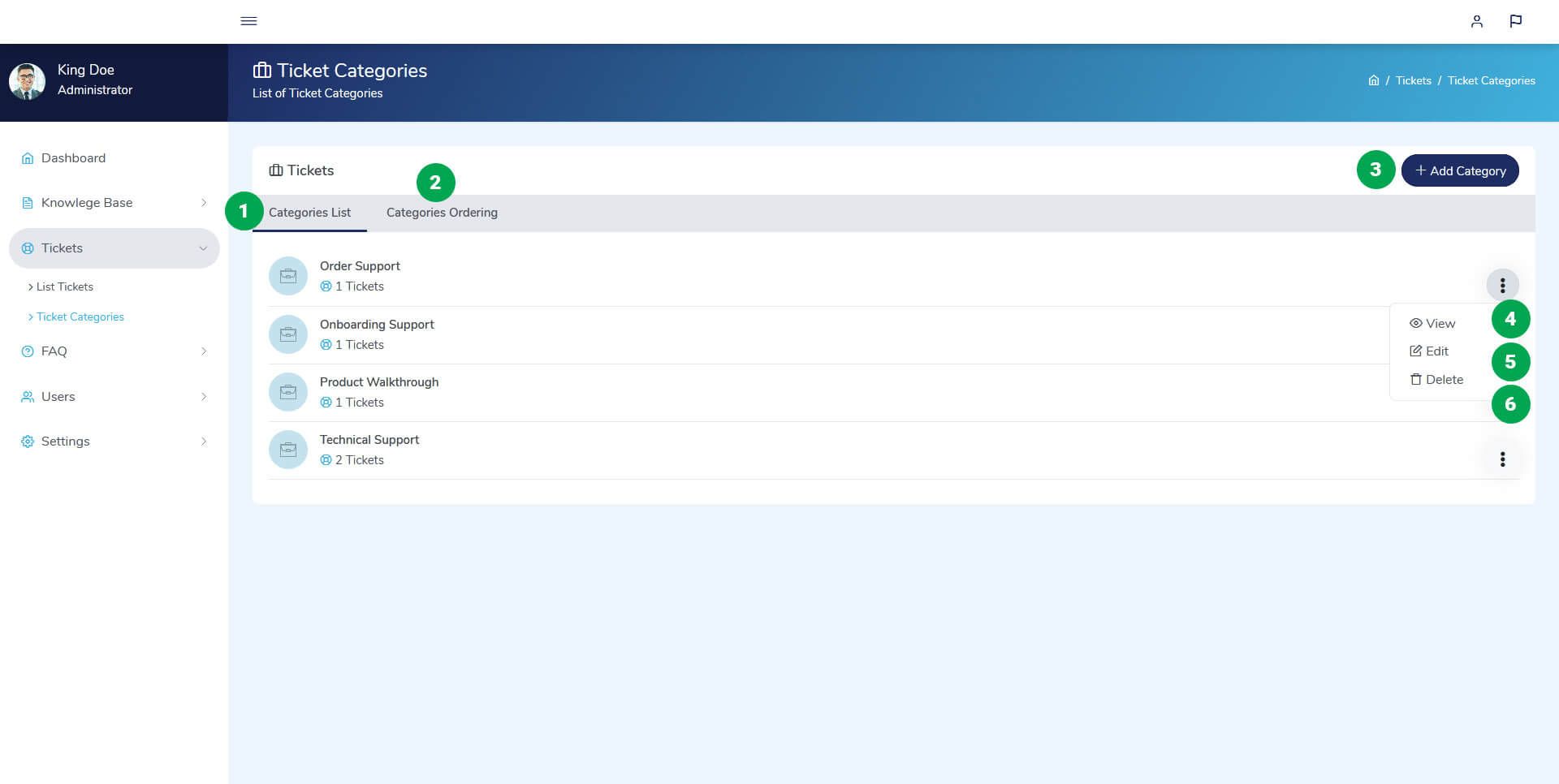This screenshot has width=1559, height=784.
Task: Click the Add Category button
Action: (x=1460, y=170)
